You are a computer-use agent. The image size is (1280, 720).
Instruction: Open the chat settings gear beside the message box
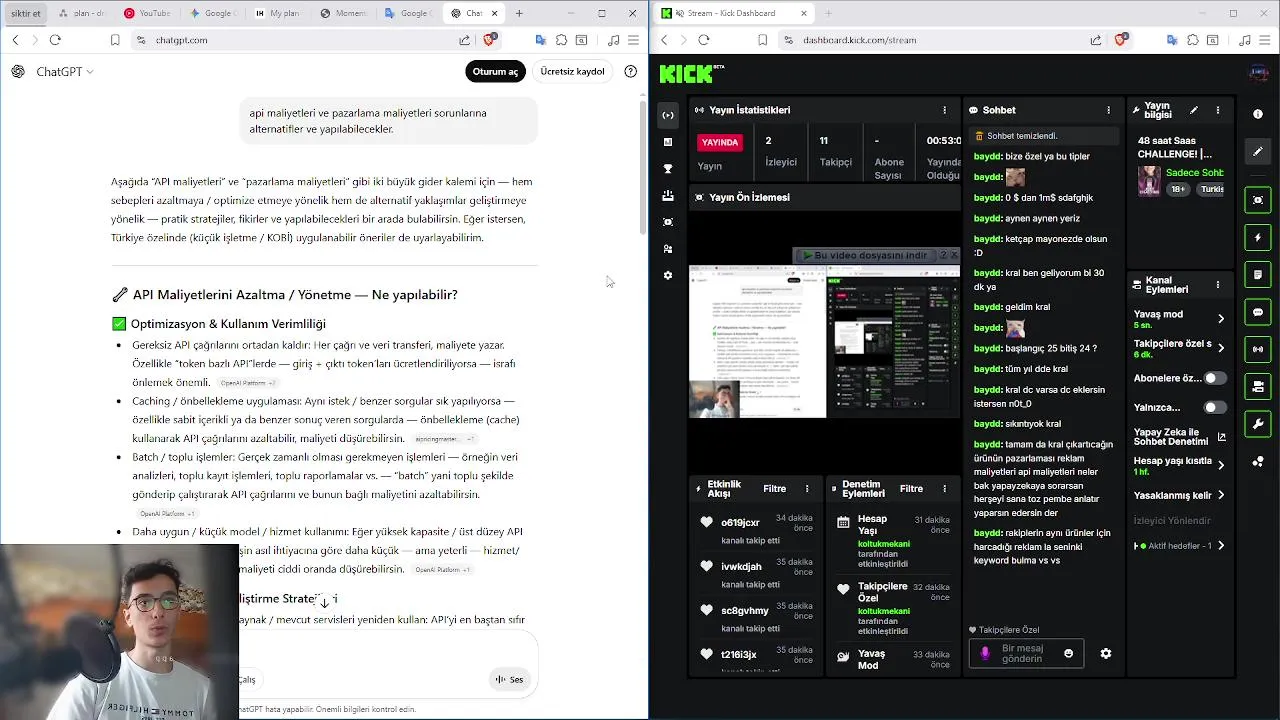pyautogui.click(x=1105, y=653)
